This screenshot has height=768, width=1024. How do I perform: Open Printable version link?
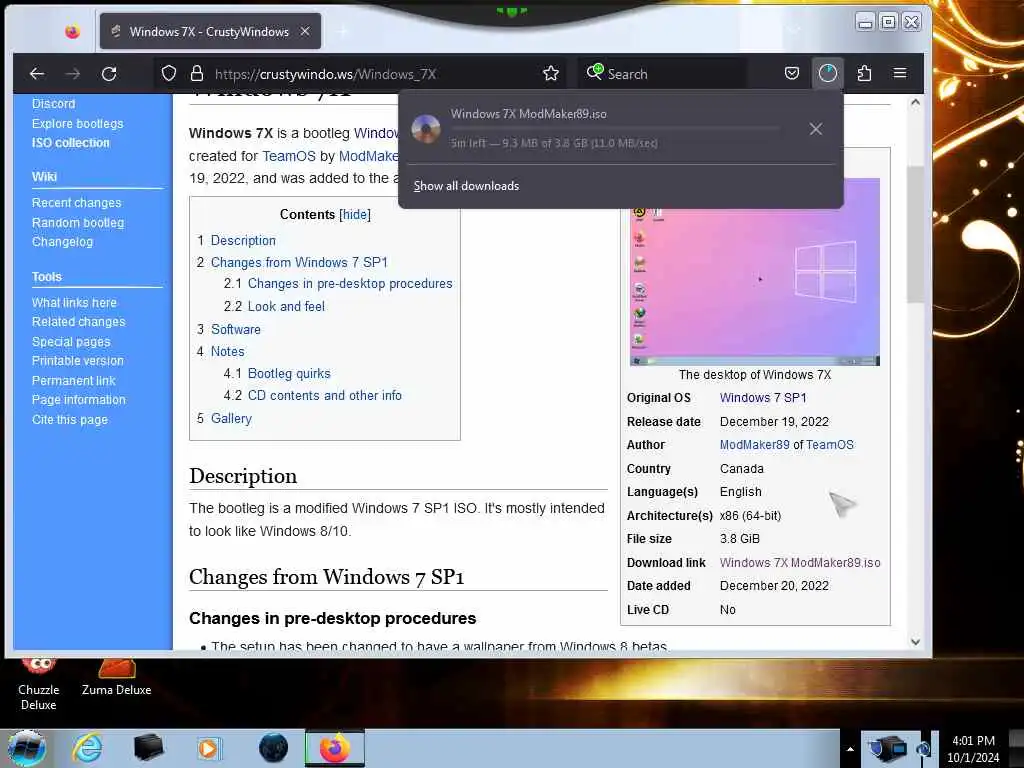[78, 360]
